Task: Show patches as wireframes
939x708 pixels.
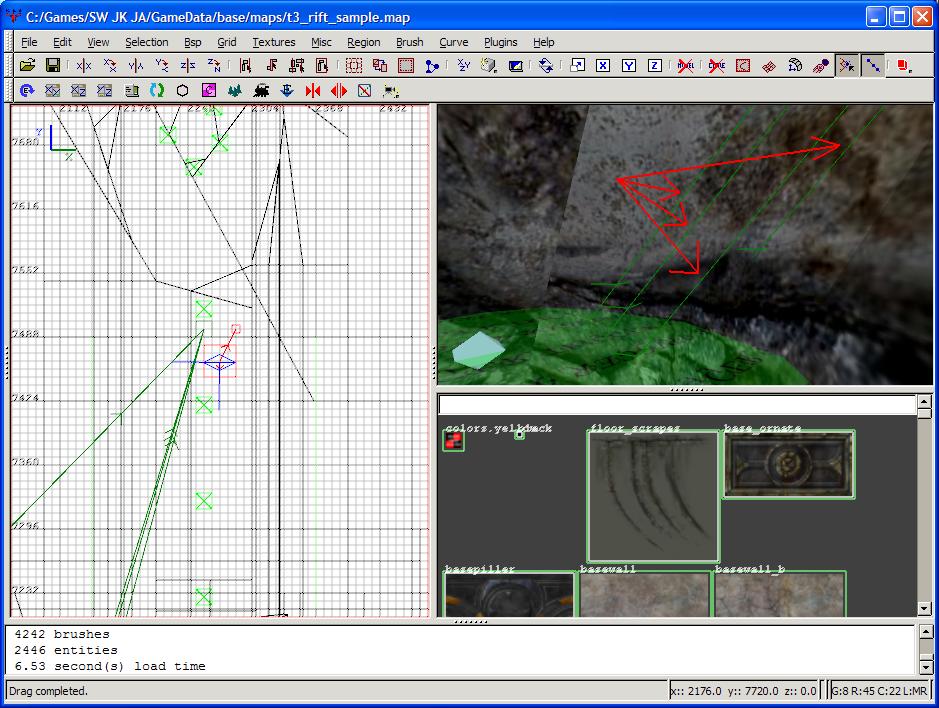Action: point(769,65)
